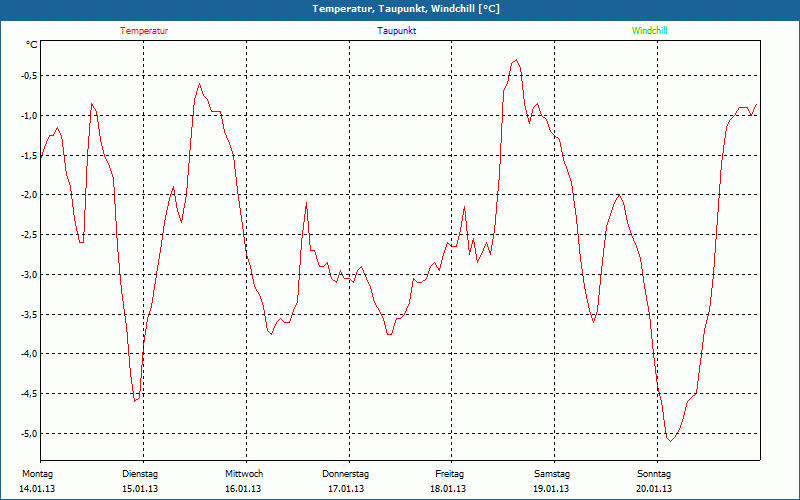Click the -5,0 y-axis value

click(x=29, y=433)
